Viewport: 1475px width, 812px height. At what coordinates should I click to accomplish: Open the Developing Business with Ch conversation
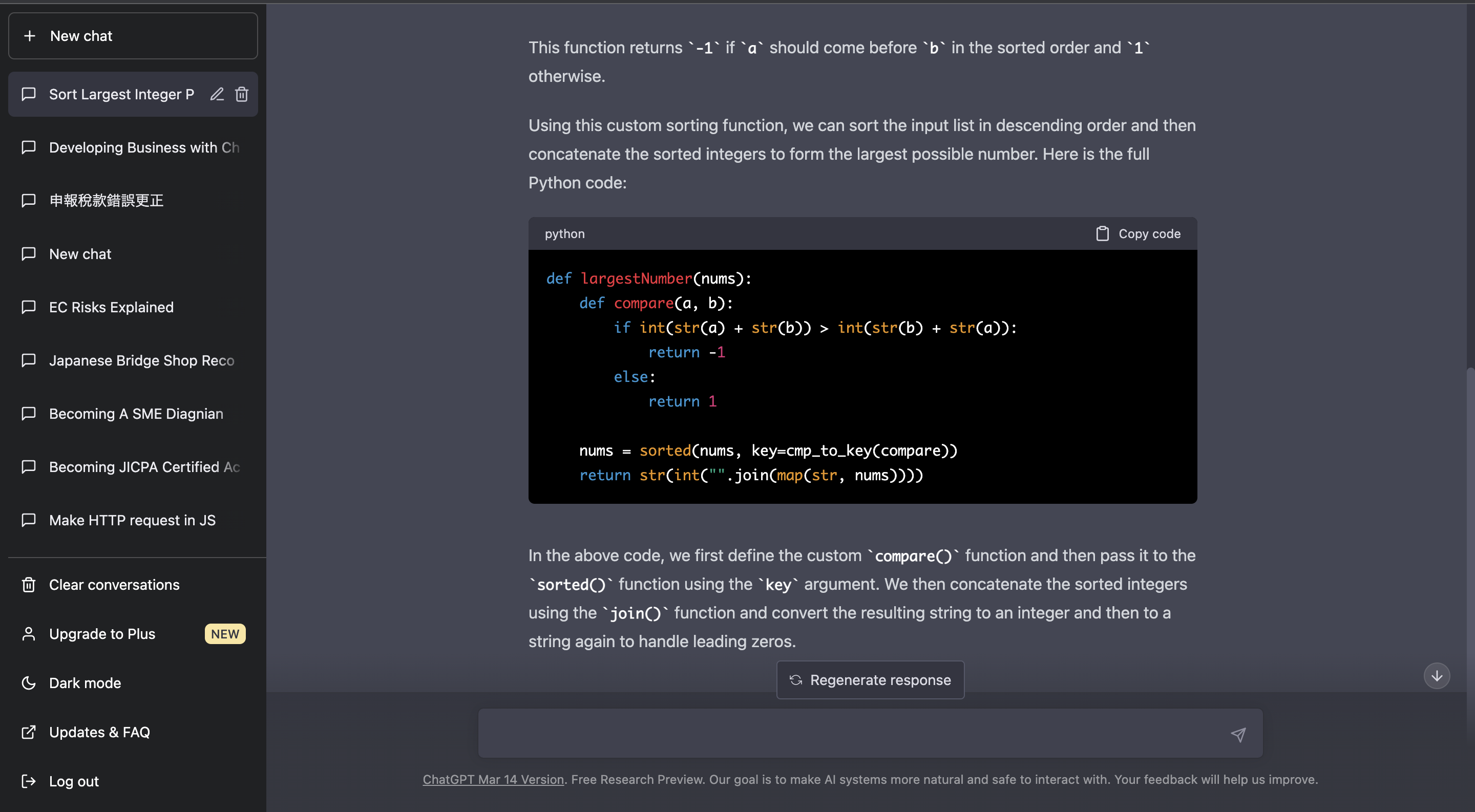click(x=144, y=147)
